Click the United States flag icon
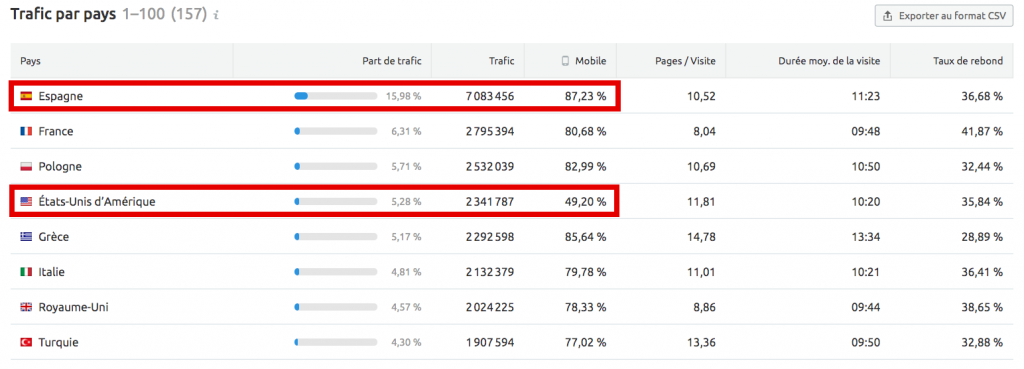This screenshot has height=369, width=1024. (26, 202)
